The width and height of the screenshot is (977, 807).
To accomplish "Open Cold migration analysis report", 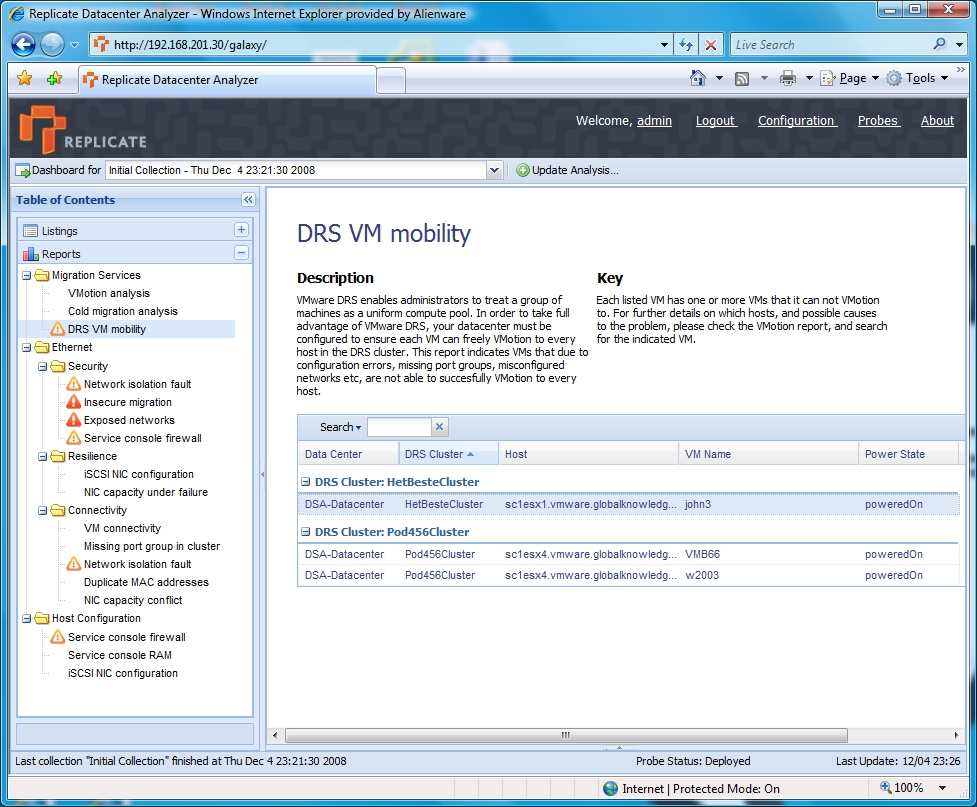I will 123,311.
